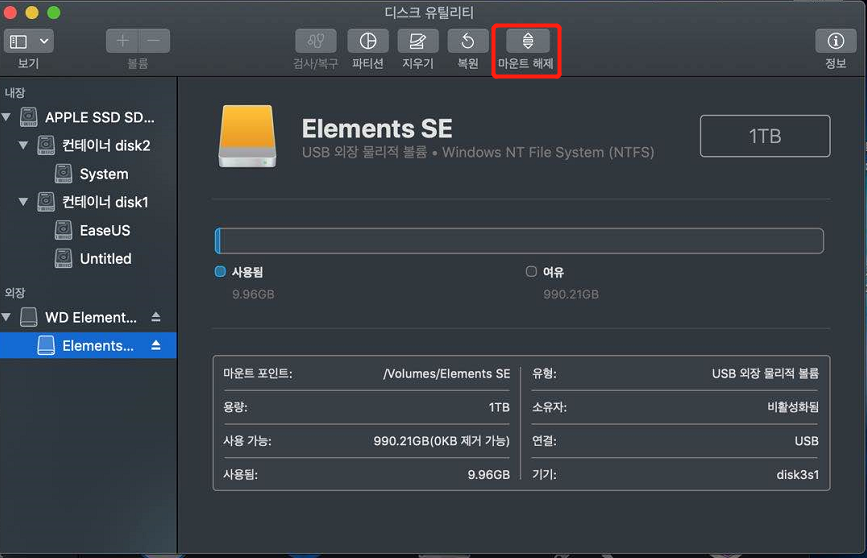Click the large orange Elements SE drive icon
This screenshot has width=867, height=558.
click(x=247, y=136)
